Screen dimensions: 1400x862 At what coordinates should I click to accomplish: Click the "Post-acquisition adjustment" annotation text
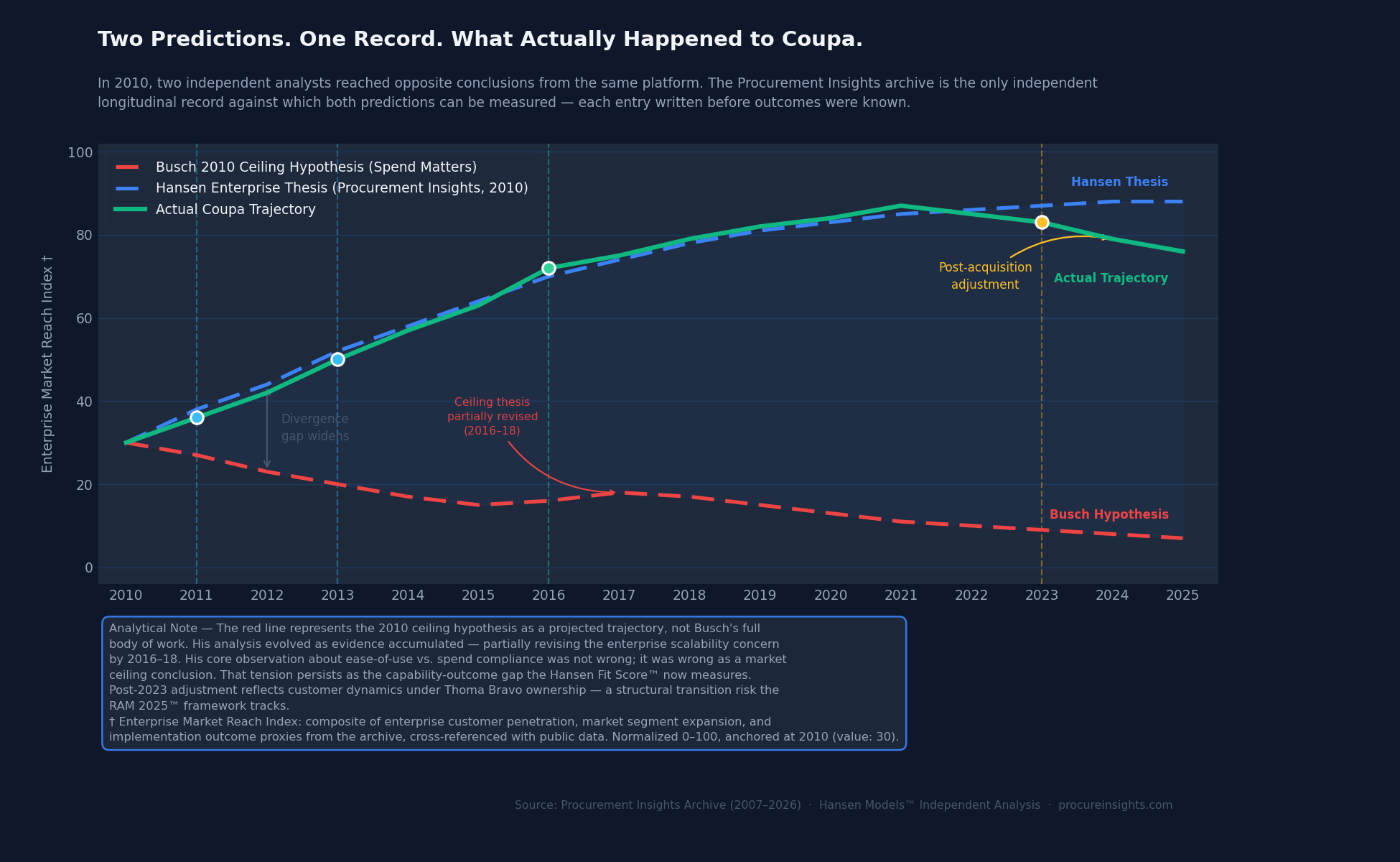(985, 276)
